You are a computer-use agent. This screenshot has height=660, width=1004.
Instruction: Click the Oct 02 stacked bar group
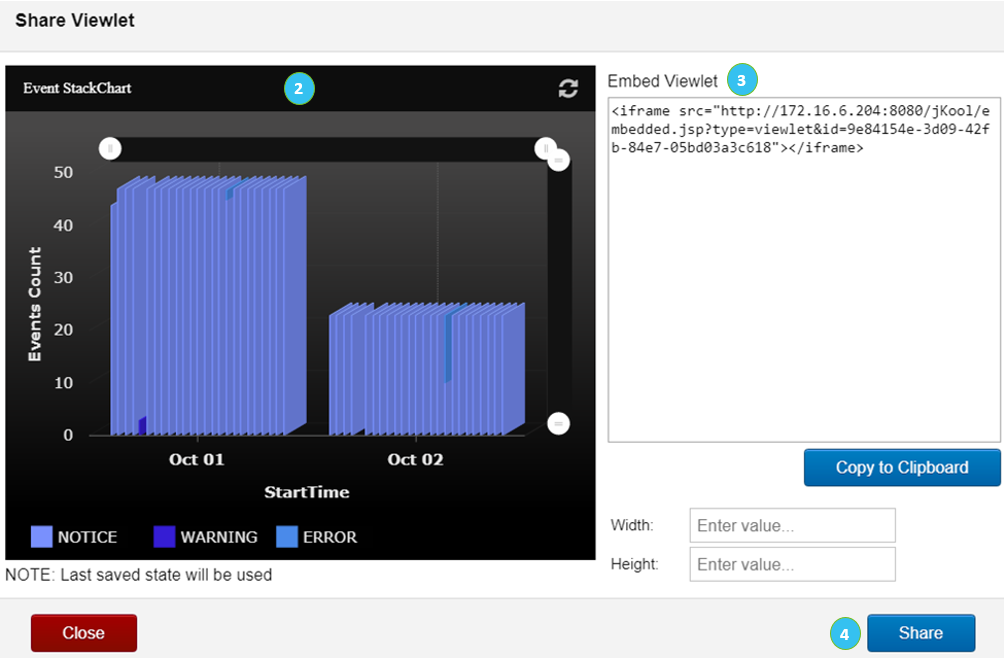point(427,369)
